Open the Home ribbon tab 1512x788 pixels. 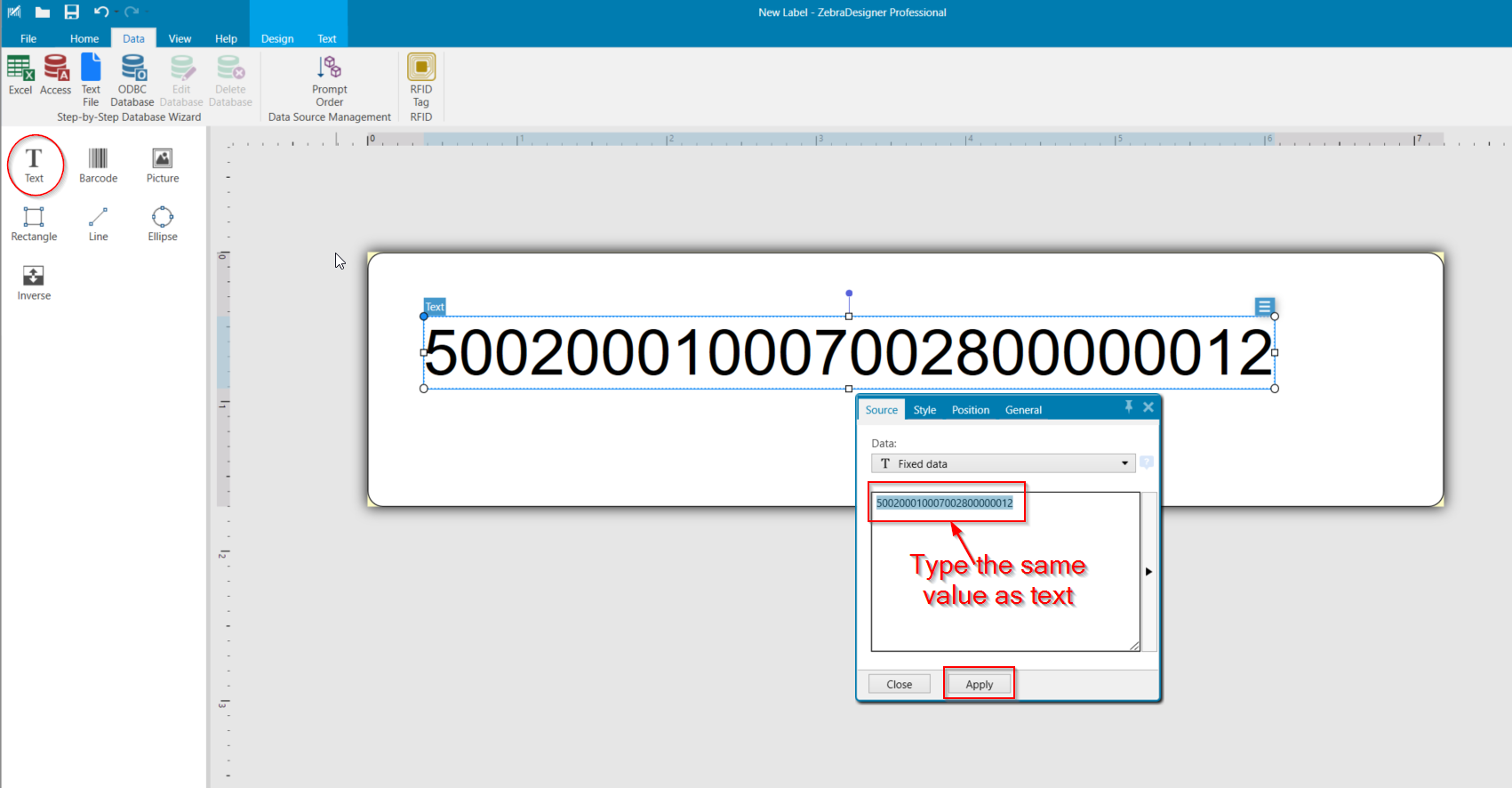(x=84, y=38)
